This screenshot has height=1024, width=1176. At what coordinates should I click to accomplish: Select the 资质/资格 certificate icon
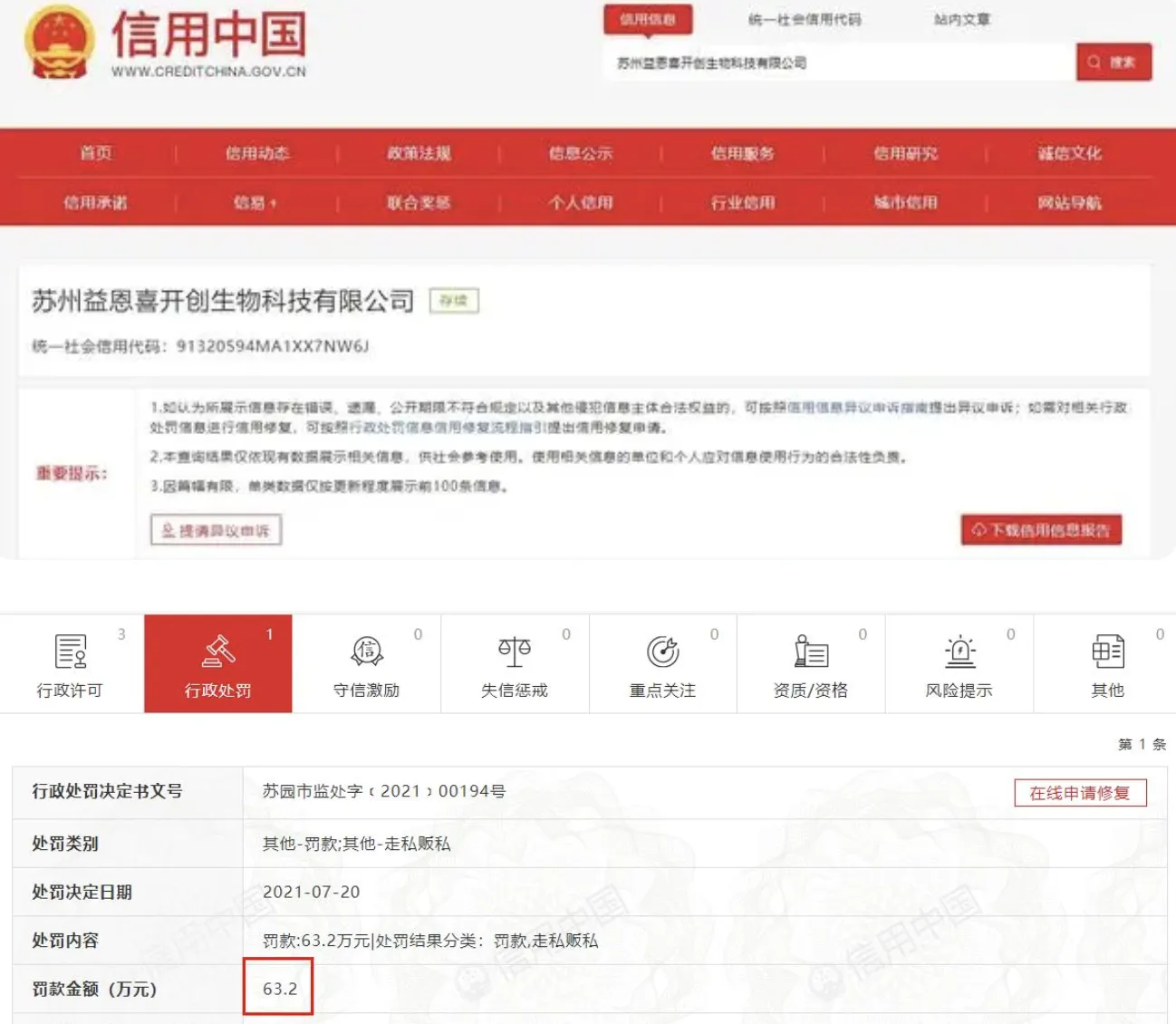coord(811,651)
